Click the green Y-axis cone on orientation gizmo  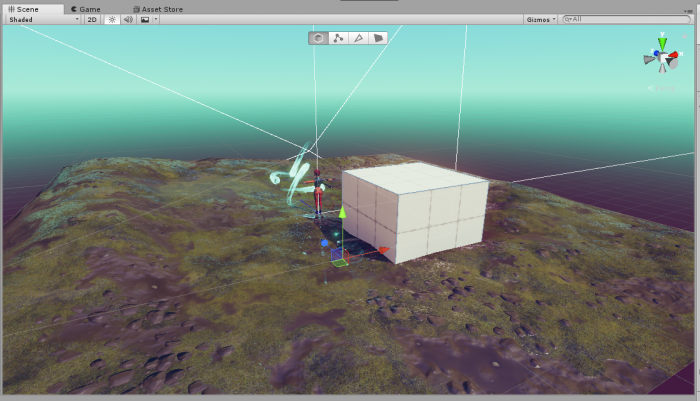661,42
